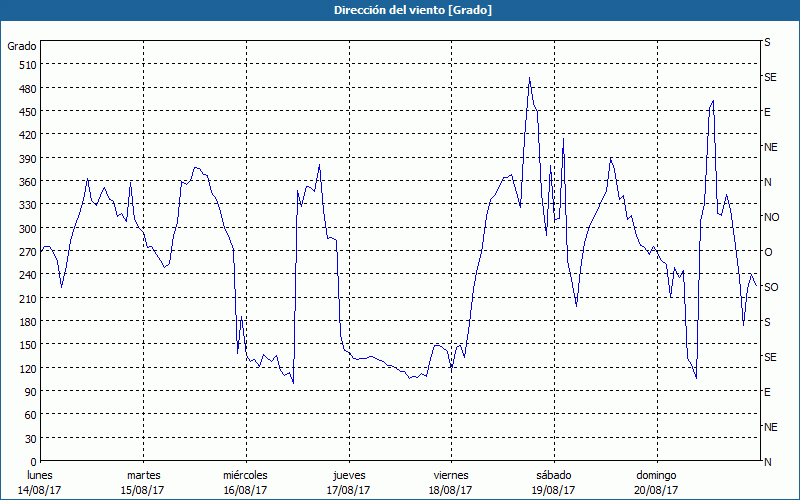Select the 'viernes 18/08/17' date label
800x500 pixels.
coord(450,482)
